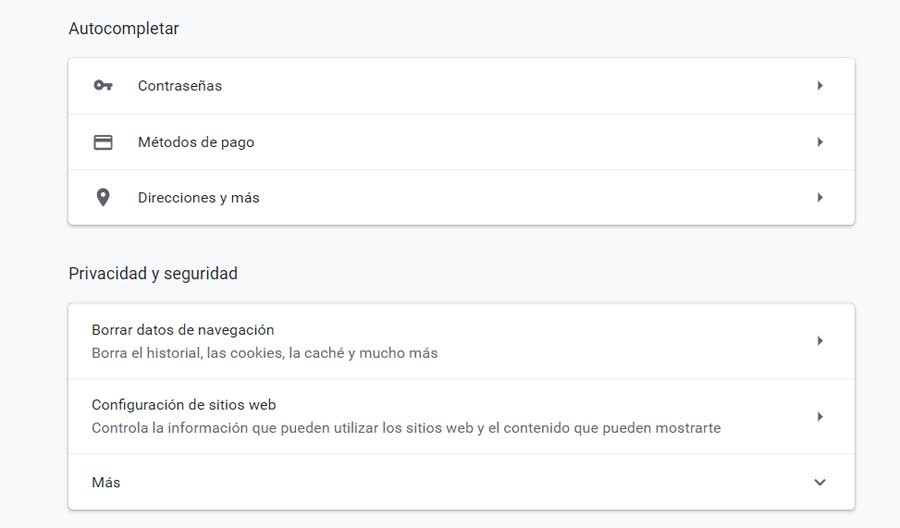Select the Métodos de pago entry
The width and height of the screenshot is (900, 528).
coord(196,142)
